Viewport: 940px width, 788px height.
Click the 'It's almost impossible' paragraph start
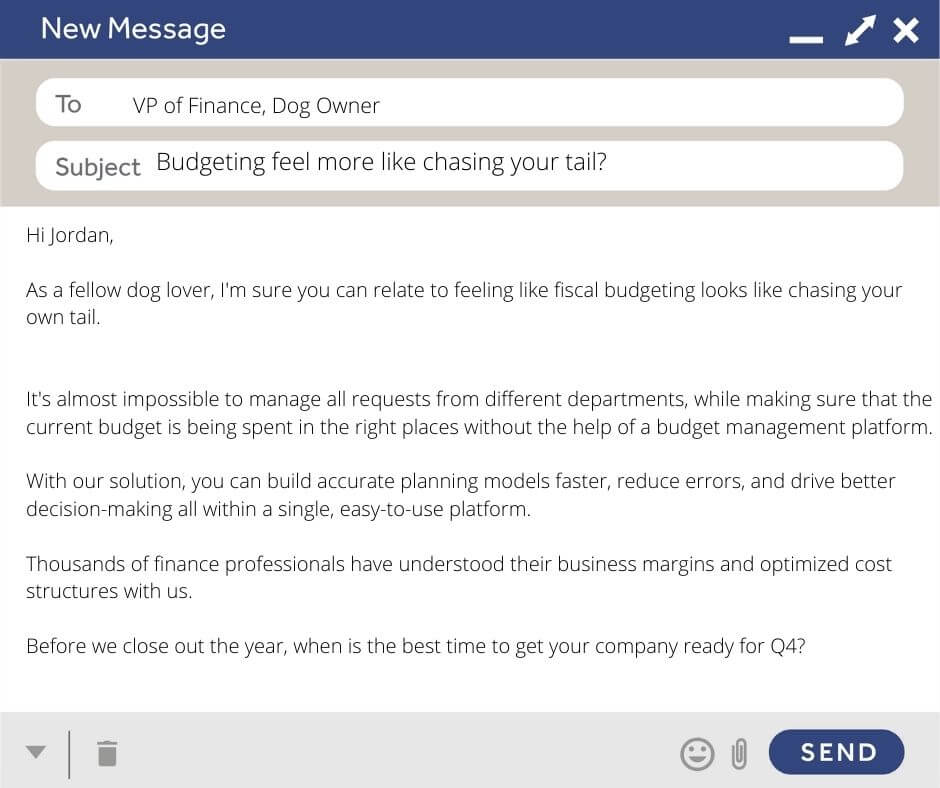[120, 399]
